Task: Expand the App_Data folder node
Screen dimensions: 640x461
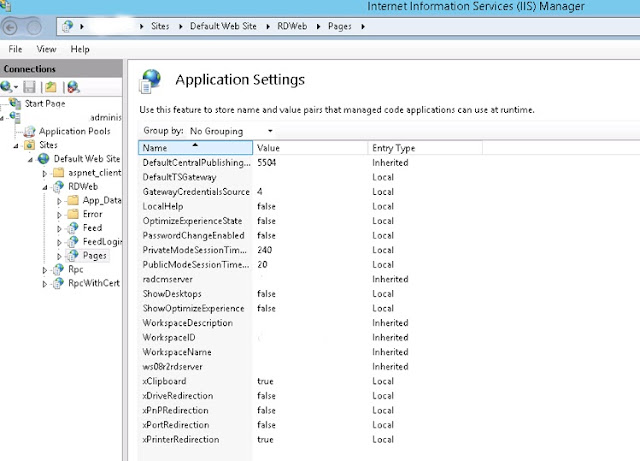Action: tap(60, 201)
